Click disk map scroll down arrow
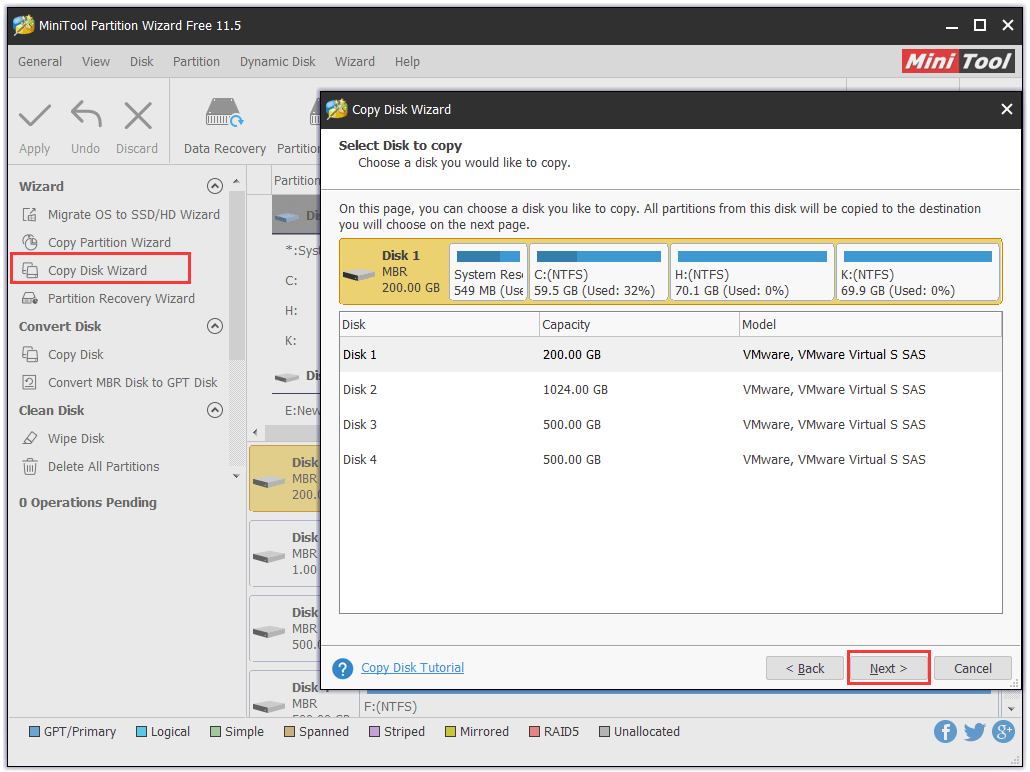 tap(1012, 710)
